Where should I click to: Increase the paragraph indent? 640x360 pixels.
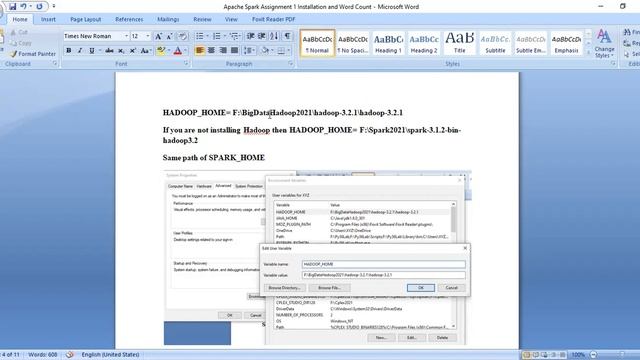[262, 36]
